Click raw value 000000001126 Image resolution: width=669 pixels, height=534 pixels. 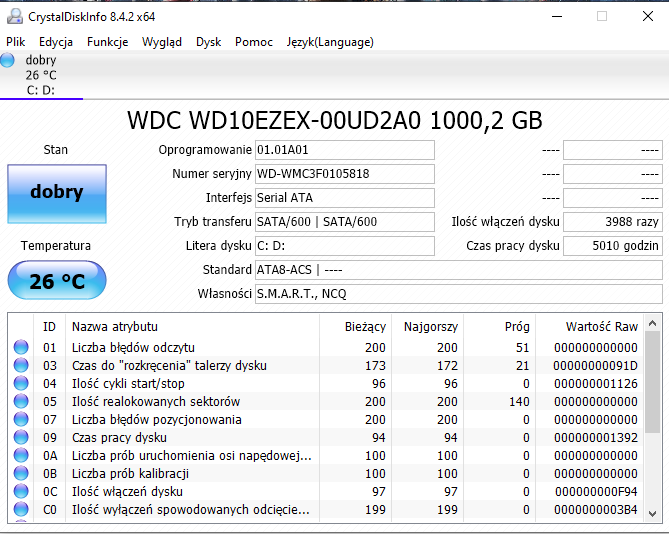coord(596,383)
